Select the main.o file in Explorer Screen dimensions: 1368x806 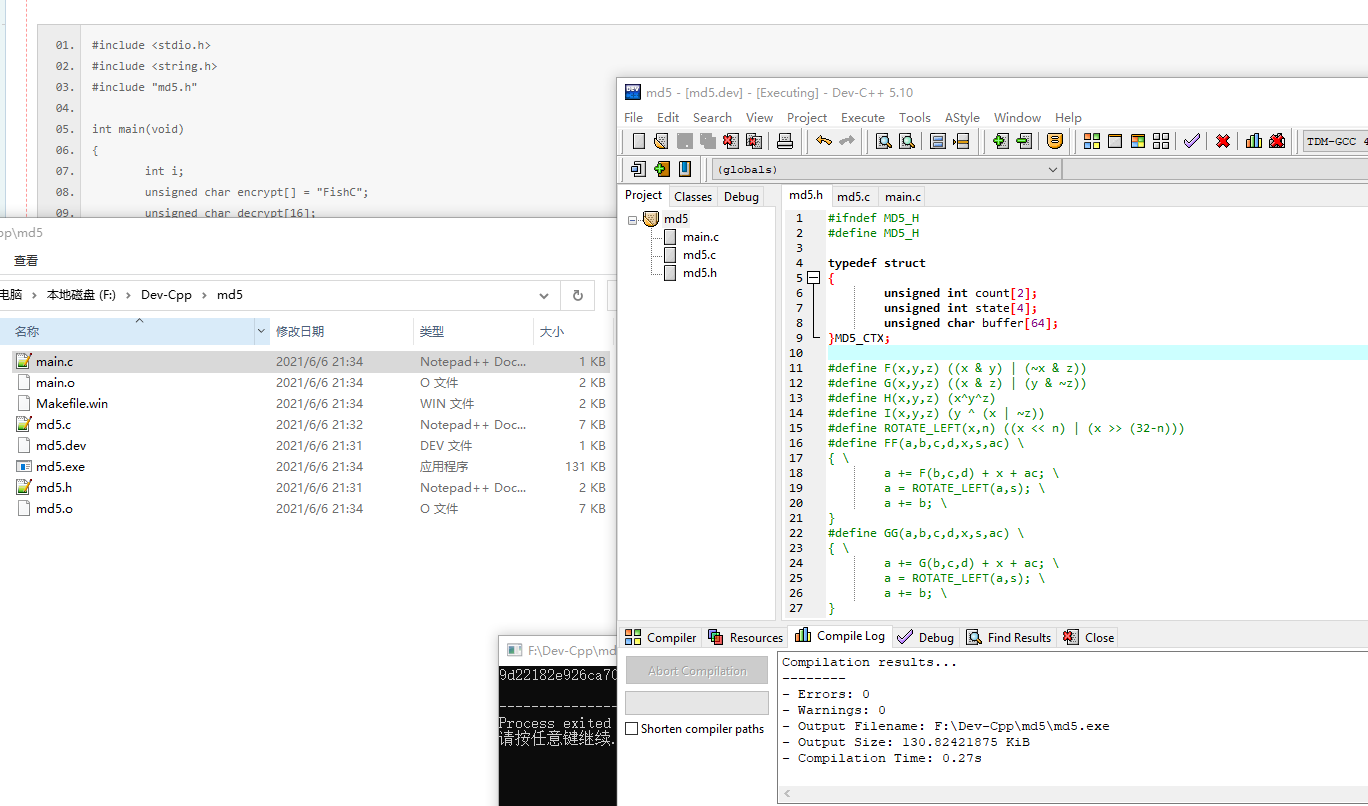click(x=311, y=382)
